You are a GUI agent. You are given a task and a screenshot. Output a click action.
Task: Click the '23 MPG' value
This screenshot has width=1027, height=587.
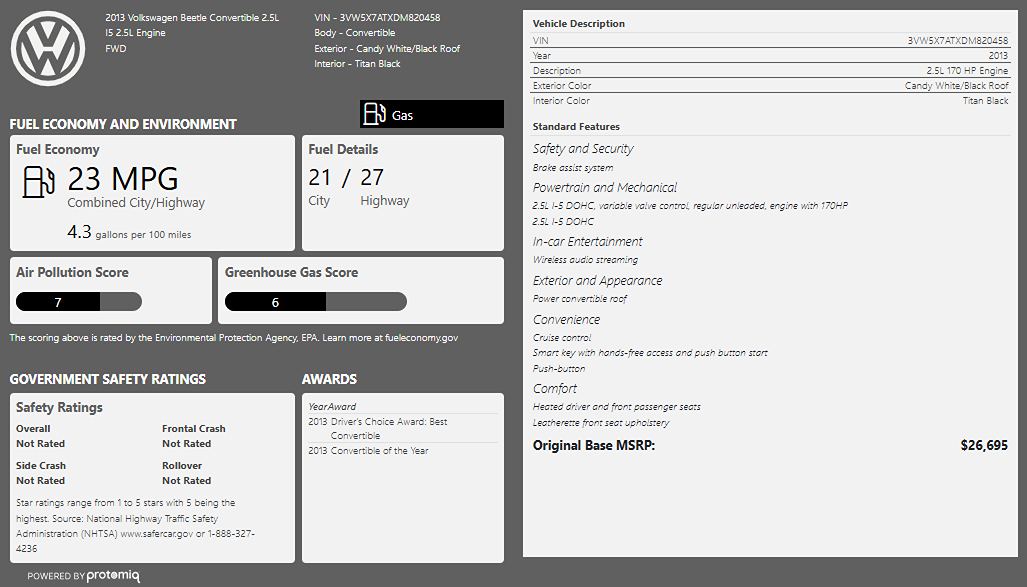[123, 178]
